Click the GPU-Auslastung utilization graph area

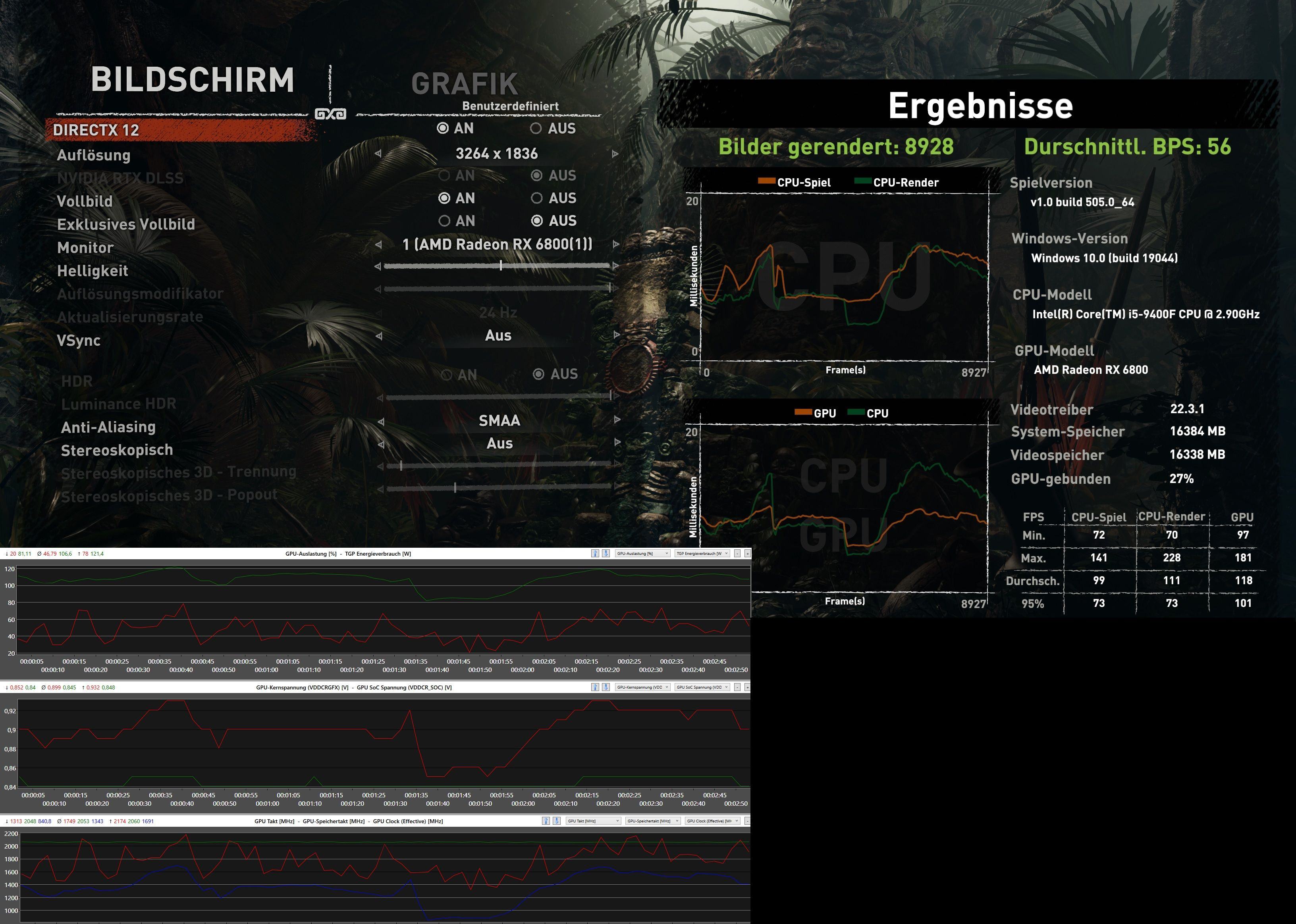384,610
